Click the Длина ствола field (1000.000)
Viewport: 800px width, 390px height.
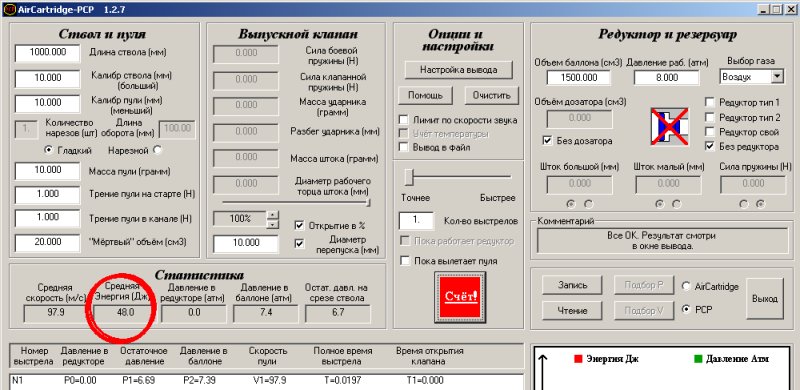click(x=47, y=53)
